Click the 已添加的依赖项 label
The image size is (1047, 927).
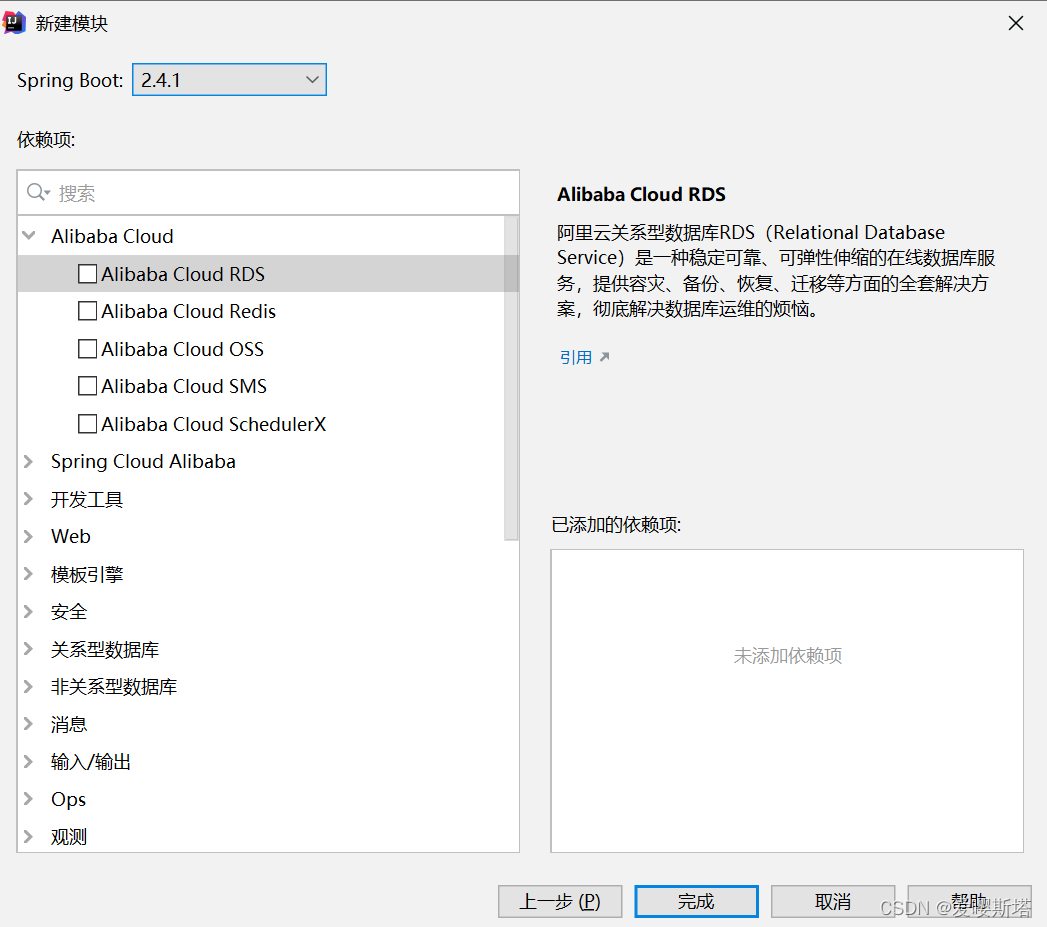click(616, 524)
